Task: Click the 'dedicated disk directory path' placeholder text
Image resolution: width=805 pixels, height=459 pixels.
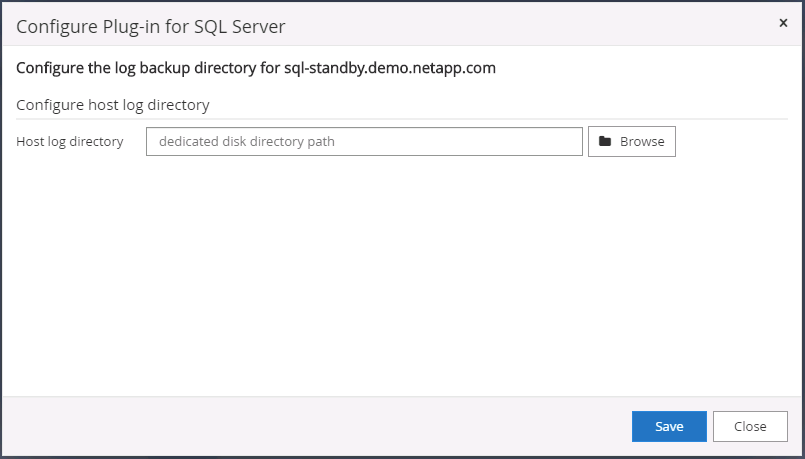Action: [x=246, y=142]
